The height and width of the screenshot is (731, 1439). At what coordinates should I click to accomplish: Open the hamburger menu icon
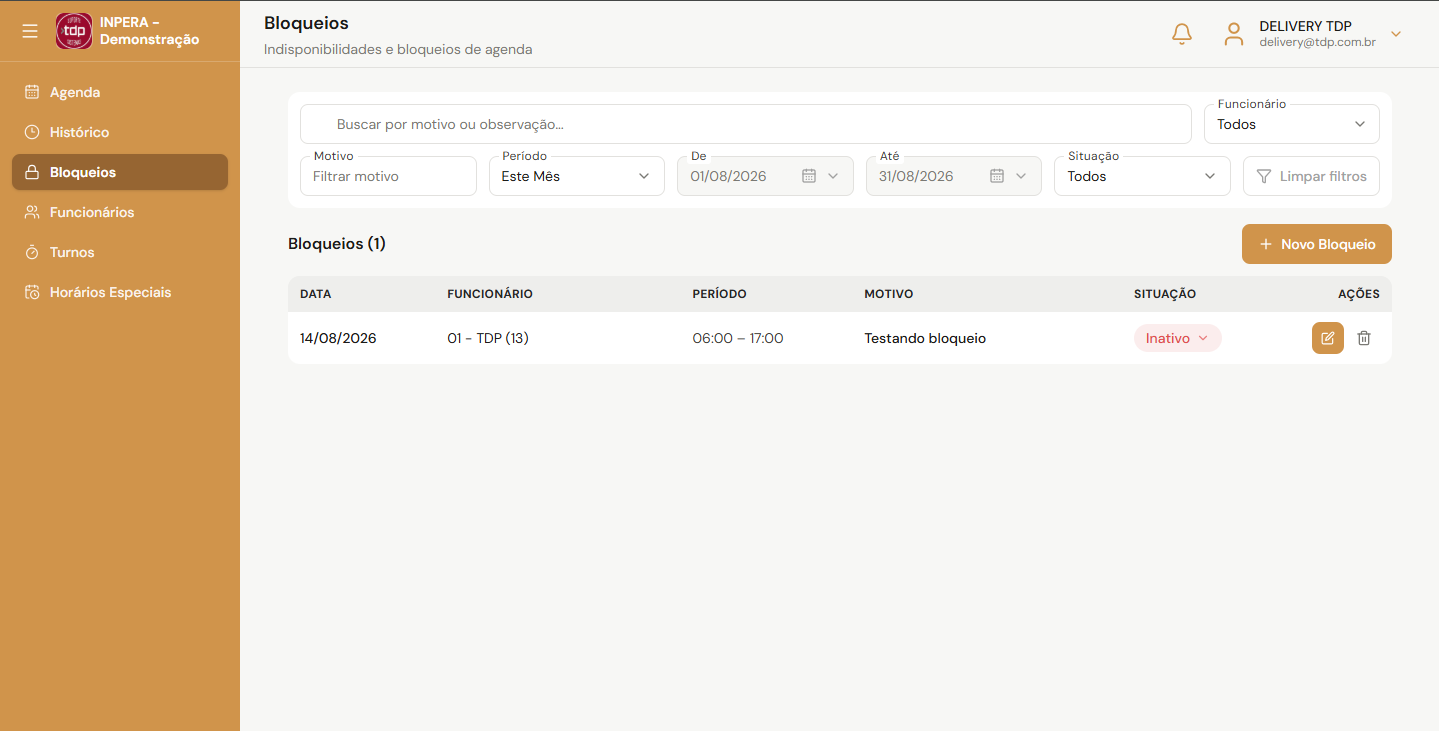pyautogui.click(x=31, y=31)
